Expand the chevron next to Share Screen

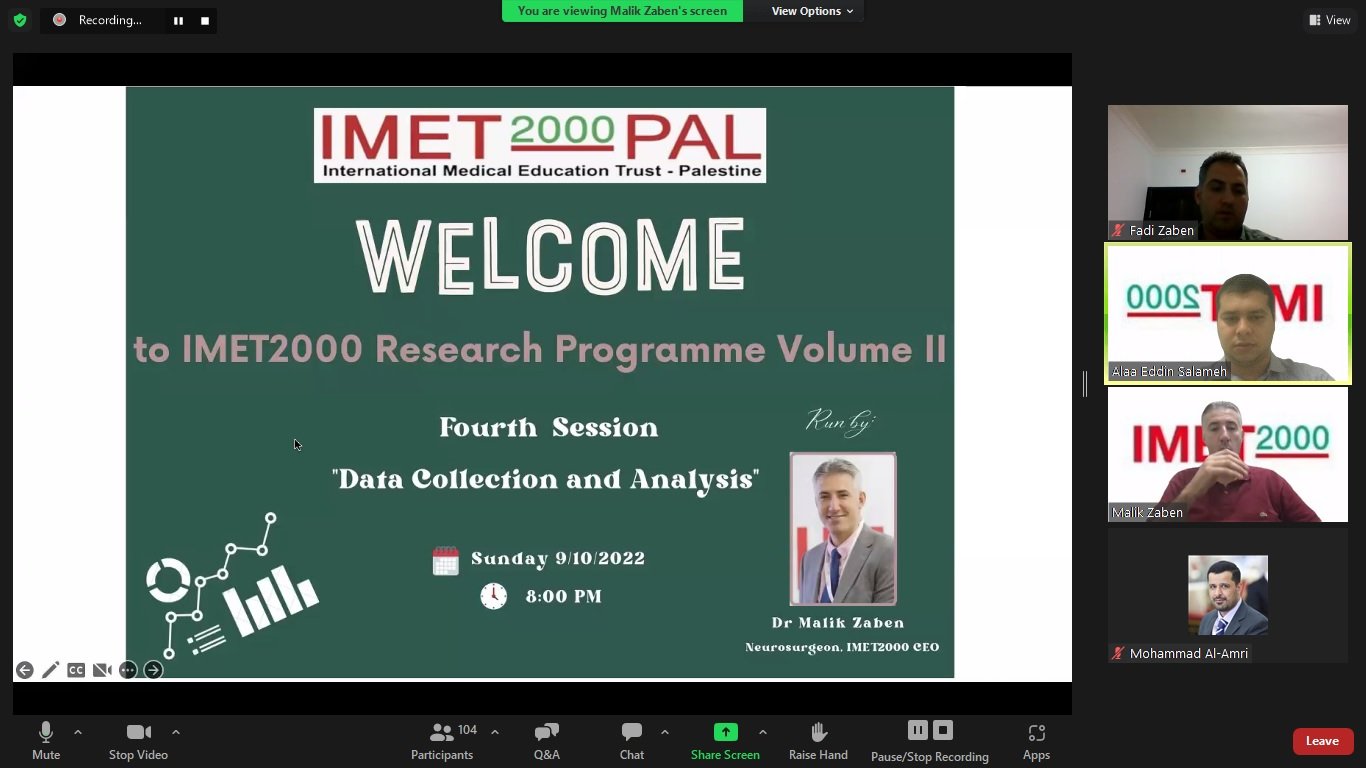coord(763,732)
